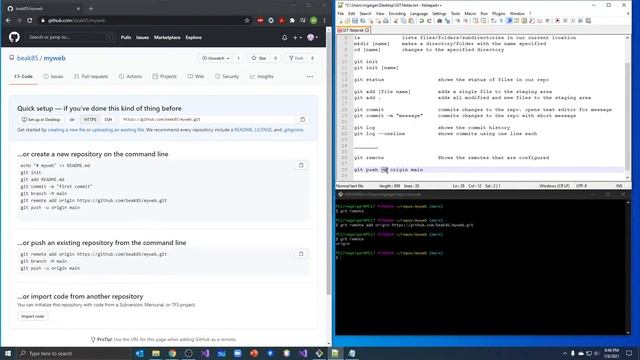Click the Windows 'Type here to search' box
The image size is (640, 360).
tap(75, 353)
